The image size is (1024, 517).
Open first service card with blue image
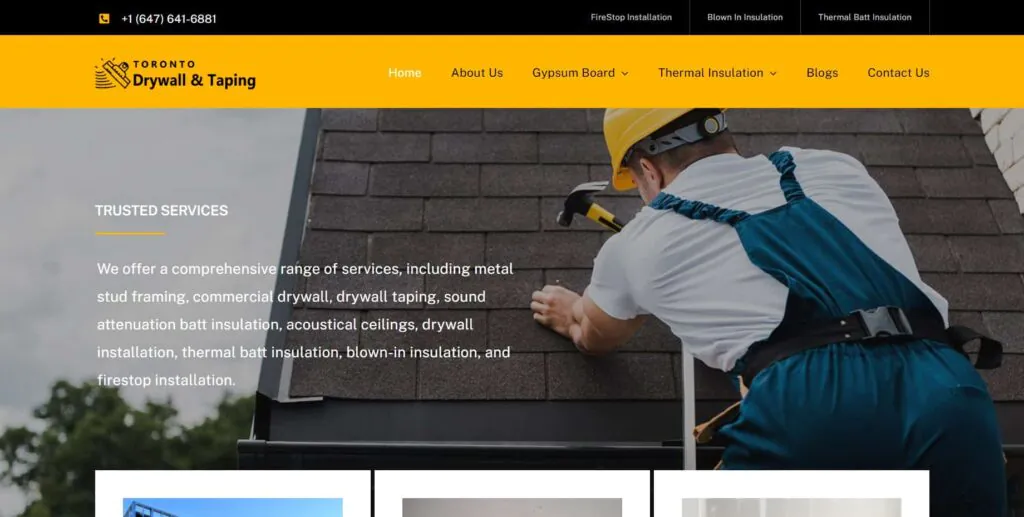[232, 507]
